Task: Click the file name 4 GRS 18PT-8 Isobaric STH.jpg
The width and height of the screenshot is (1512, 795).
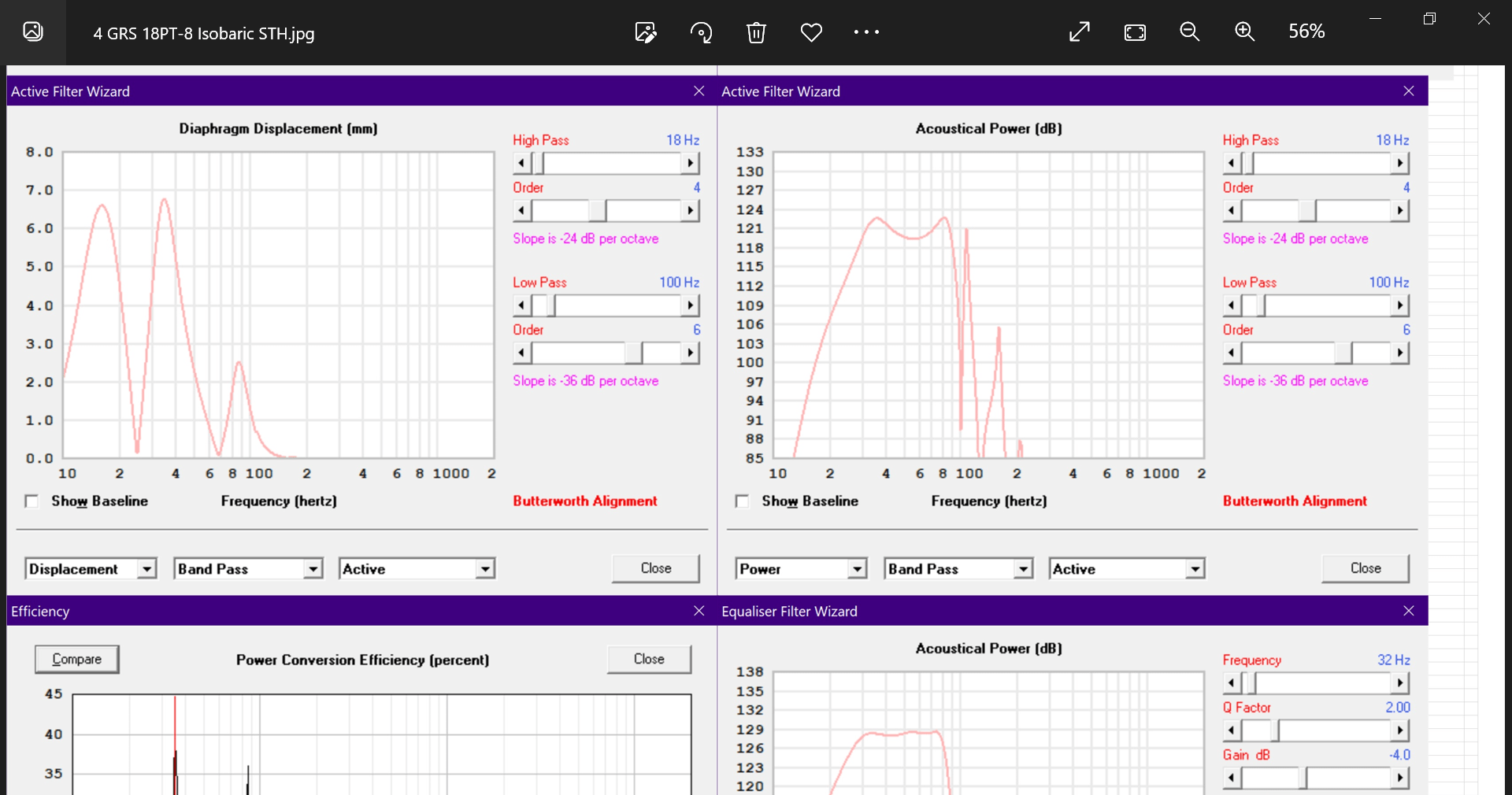Action: click(204, 33)
